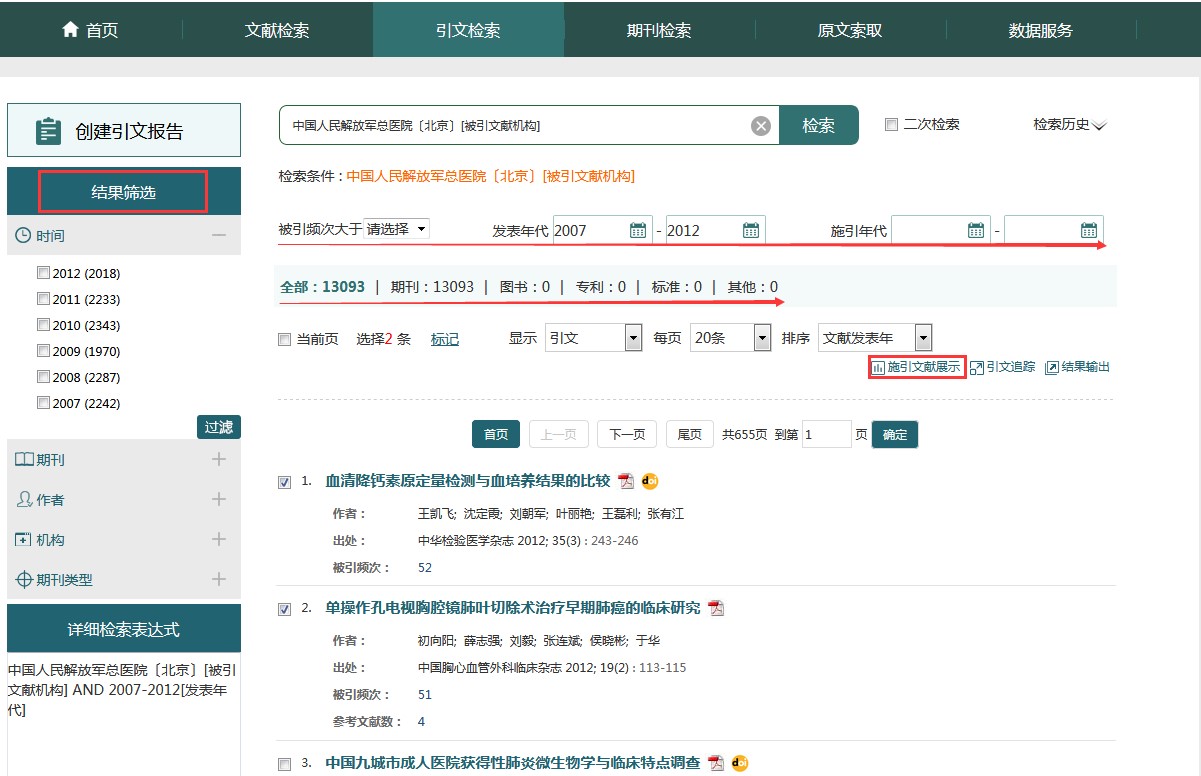Viewport: 1201px width, 776px height.
Task: Open the 被引频次大于 请选择 dropdown
Action: point(397,229)
